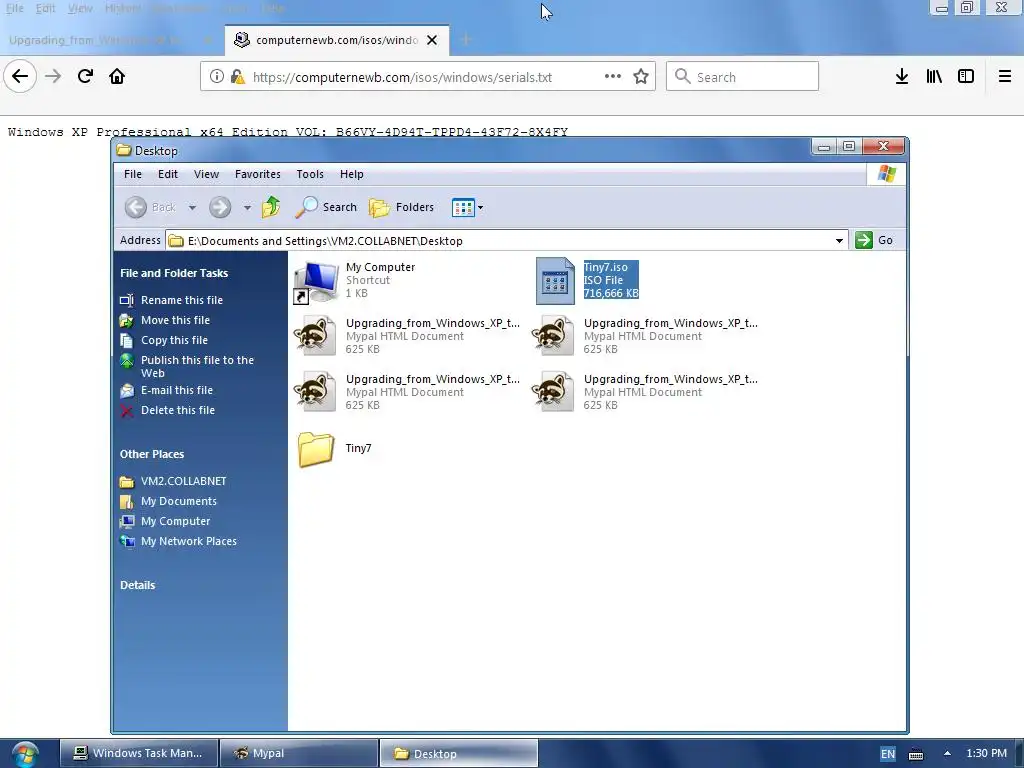The height and width of the screenshot is (768, 1024).
Task: Open the Explorer Help menu
Action: pos(351,174)
